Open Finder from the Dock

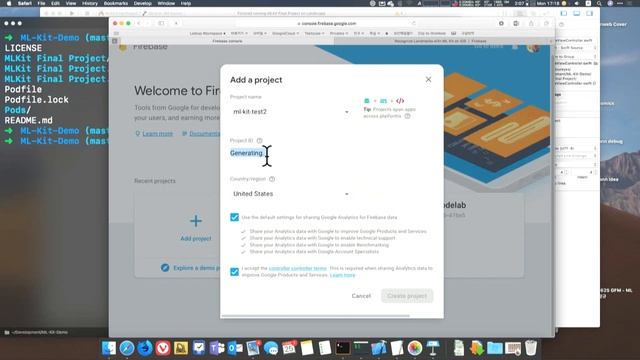(x=109, y=348)
